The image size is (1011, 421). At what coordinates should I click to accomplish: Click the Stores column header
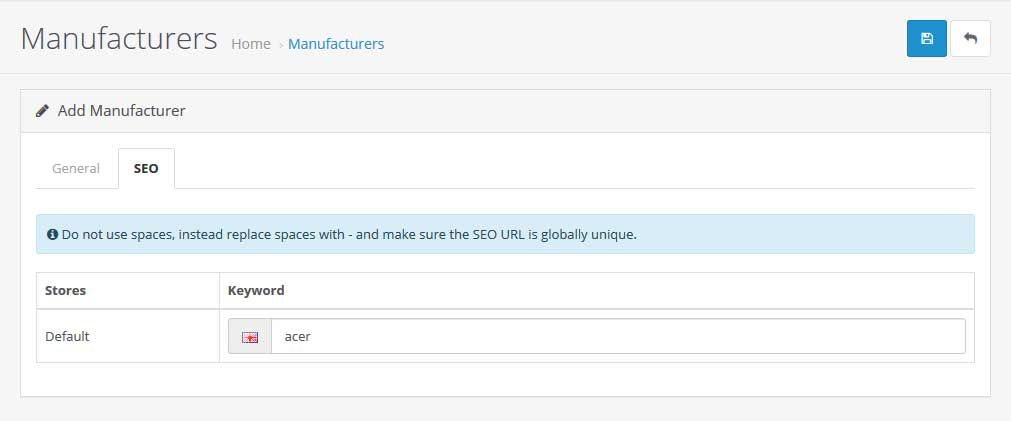point(66,291)
